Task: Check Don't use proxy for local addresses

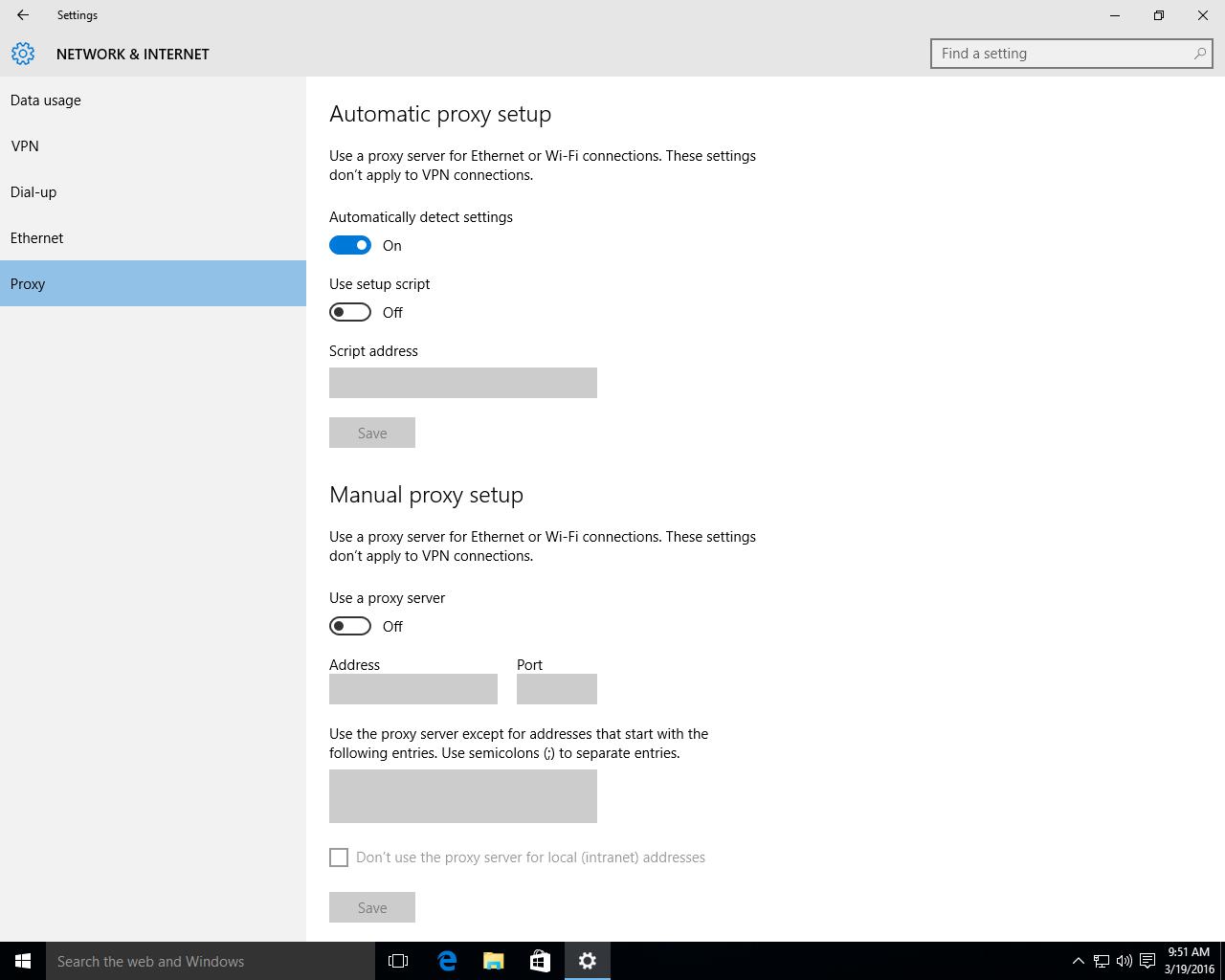Action: pos(339,857)
